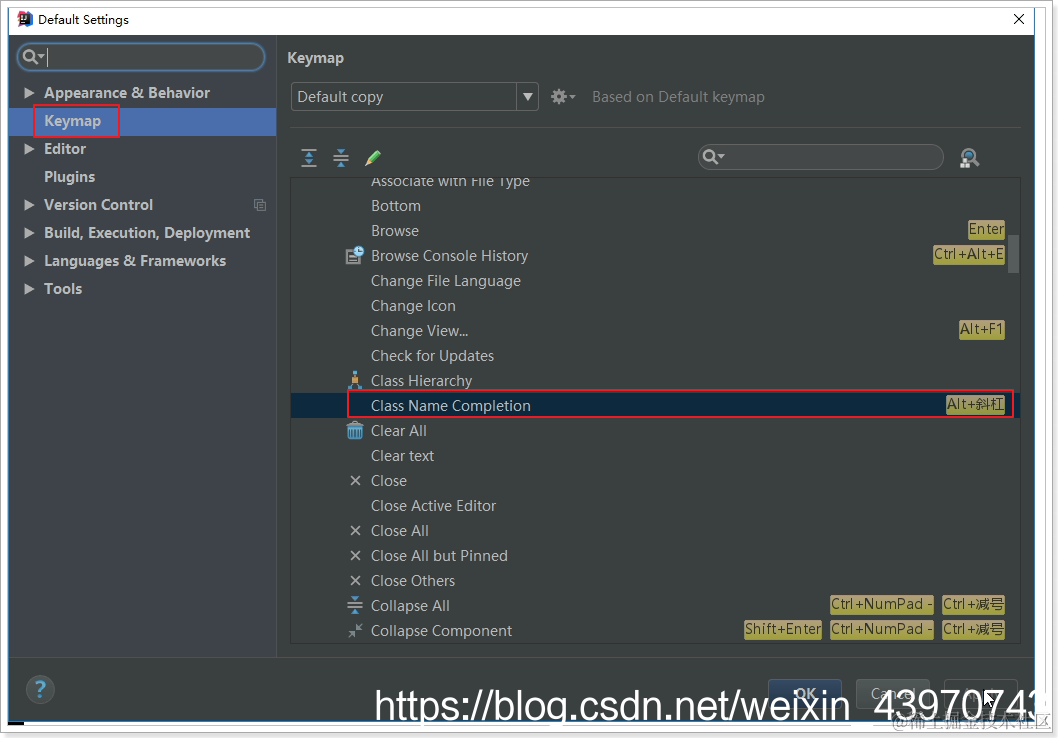Click the Collapse All icon in keymap toolbar
The width and height of the screenshot is (1058, 738).
[341, 158]
